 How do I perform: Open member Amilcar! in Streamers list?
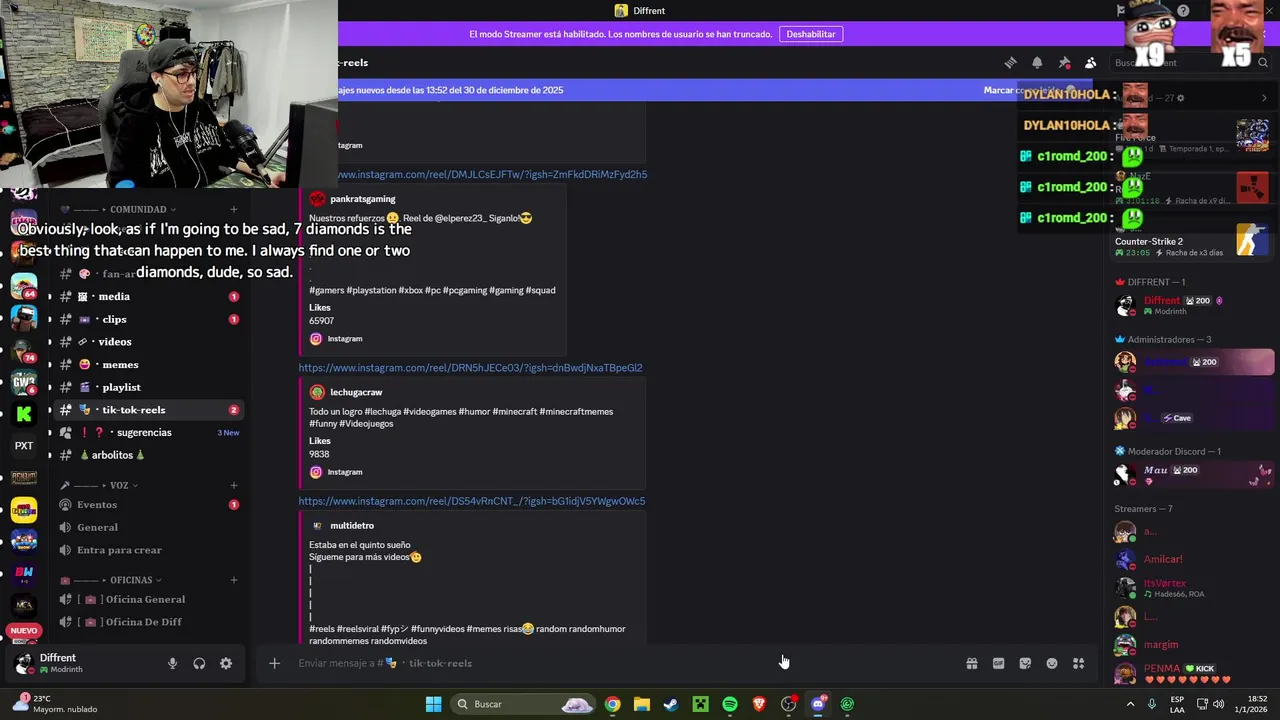(x=1192, y=560)
